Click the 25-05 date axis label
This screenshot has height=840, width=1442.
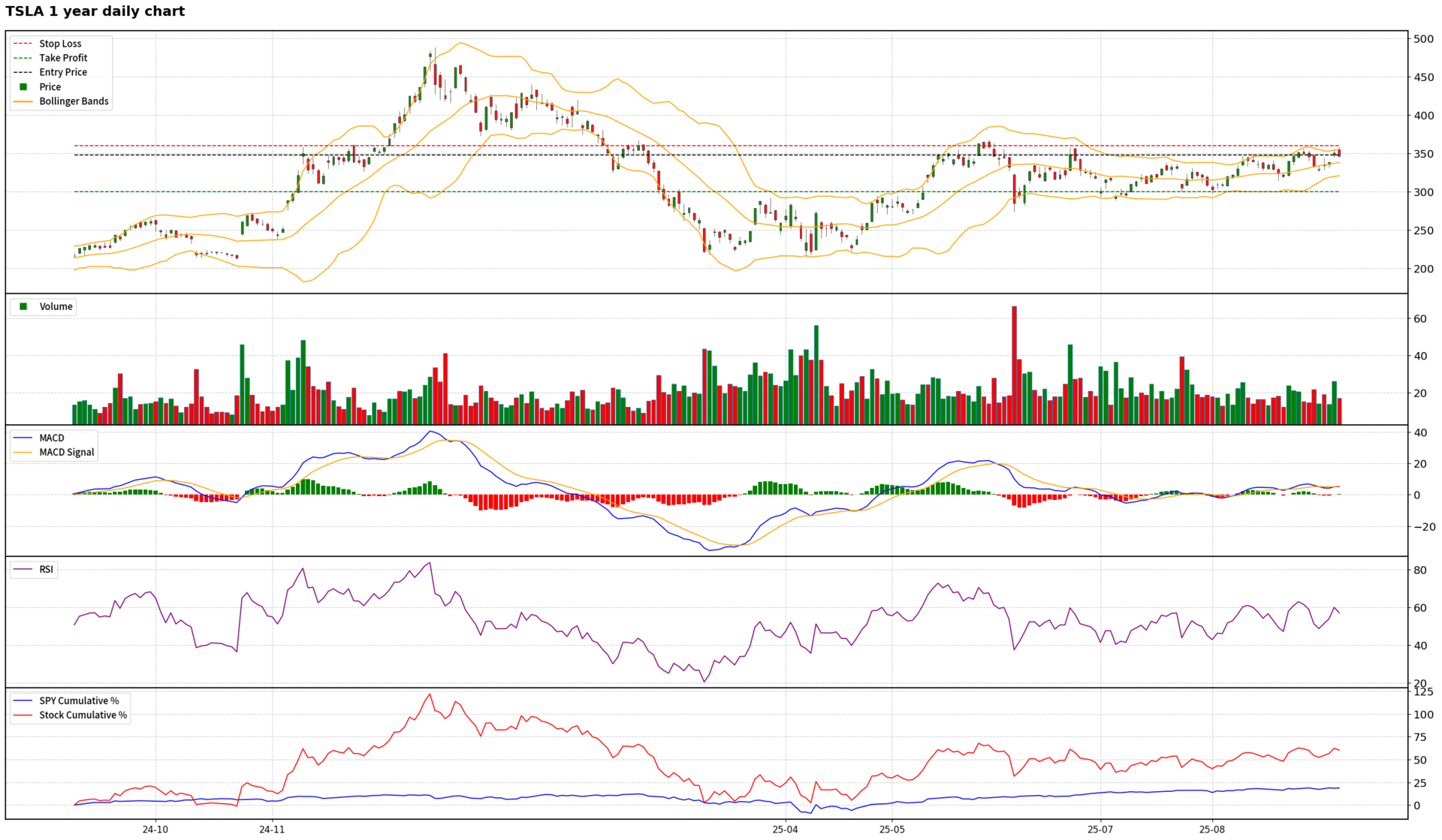click(x=892, y=829)
